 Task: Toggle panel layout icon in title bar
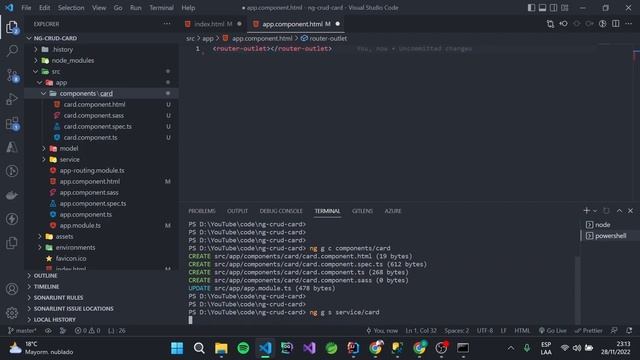pos(542,8)
